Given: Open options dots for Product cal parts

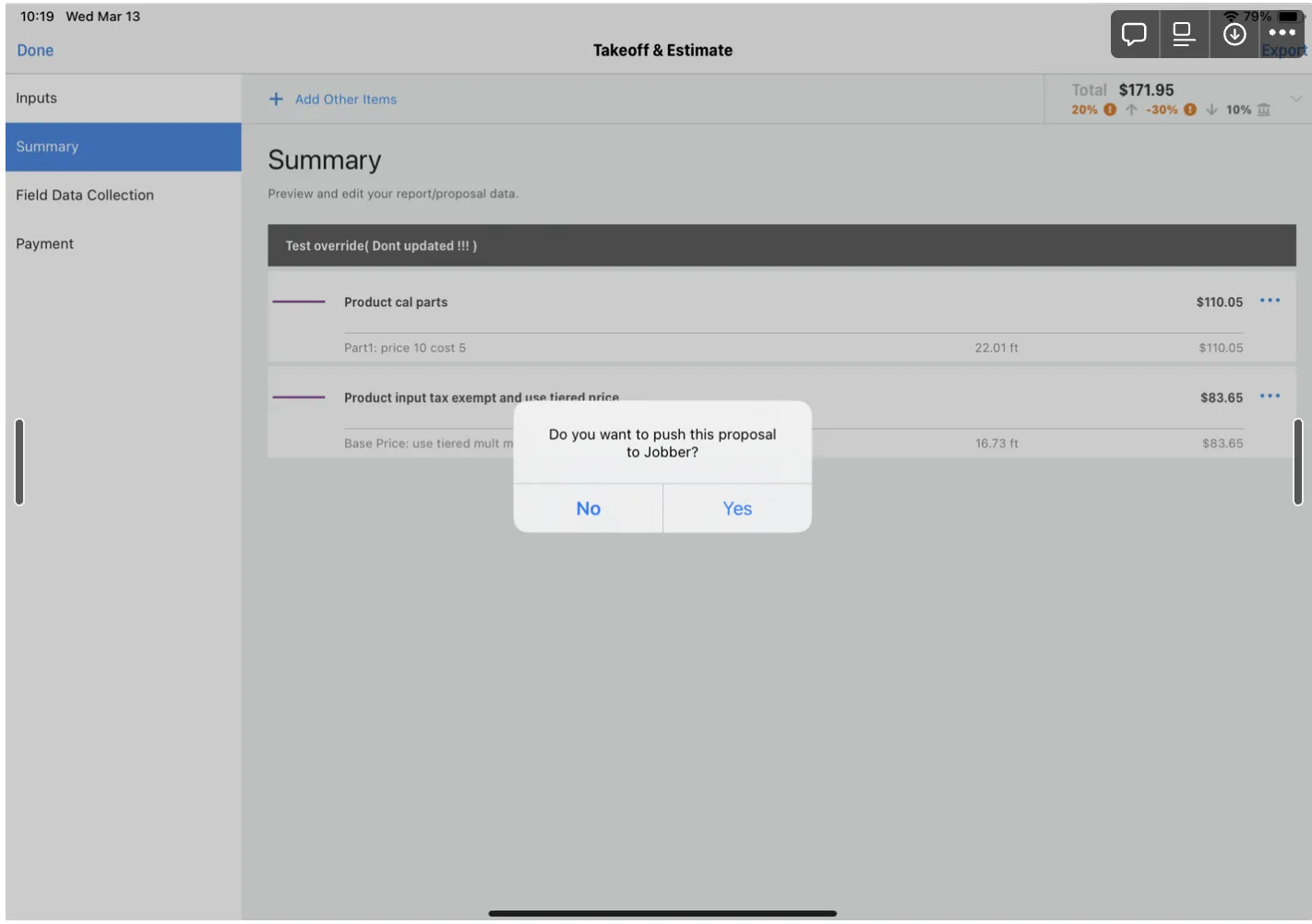Looking at the screenshot, I should (x=1270, y=301).
